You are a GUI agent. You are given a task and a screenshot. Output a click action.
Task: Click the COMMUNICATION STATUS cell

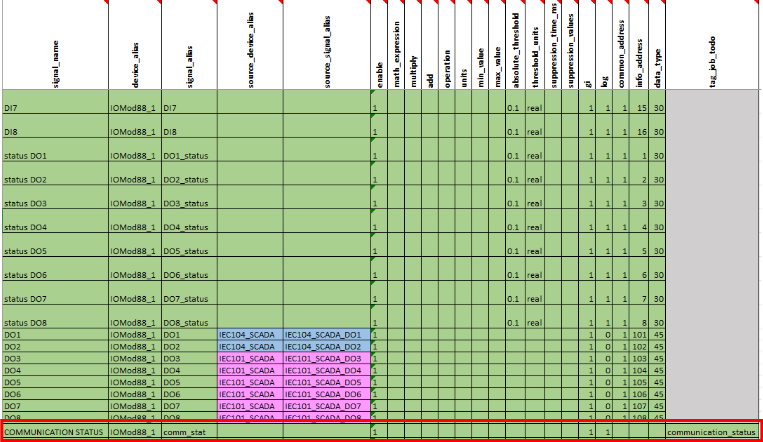click(55, 431)
